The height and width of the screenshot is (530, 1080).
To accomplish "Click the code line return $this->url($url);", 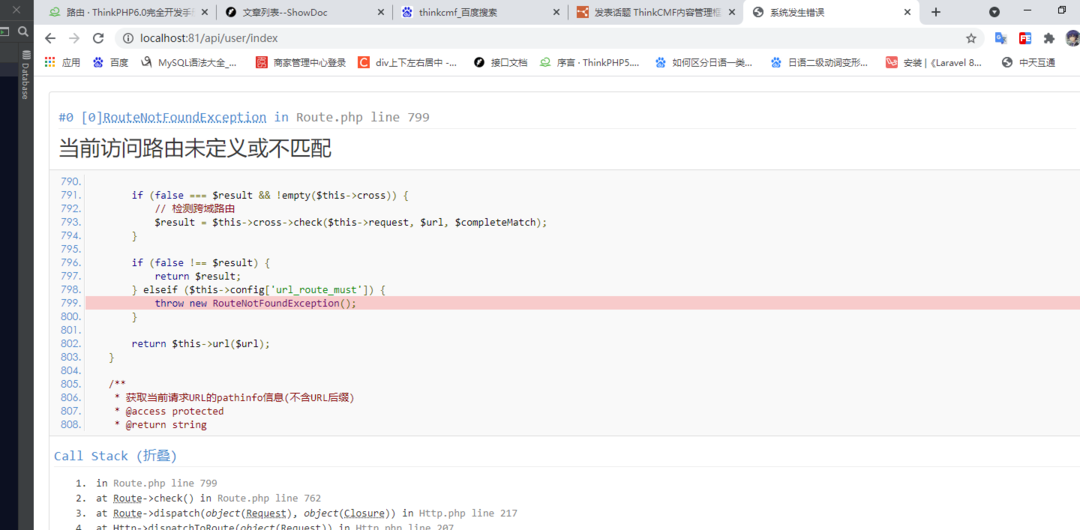I will (201, 343).
